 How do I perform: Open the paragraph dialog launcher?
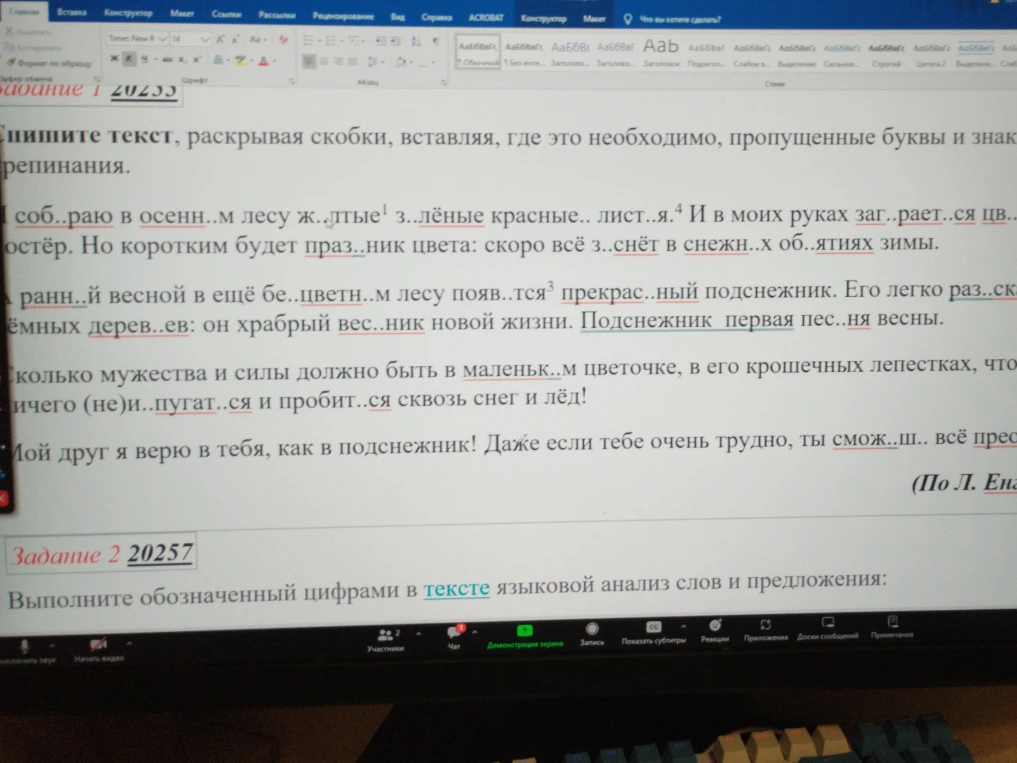(443, 82)
